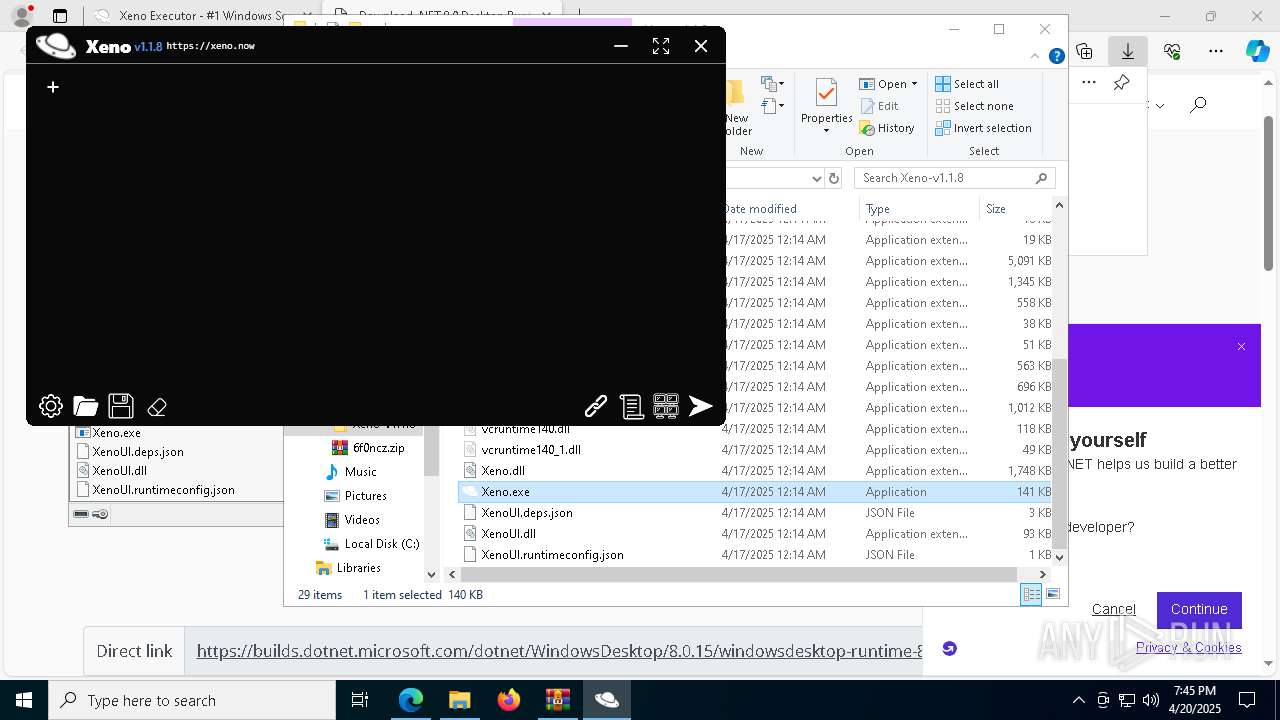The width and height of the screenshot is (1280, 720).
Task: Open Copilot in Edge
Action: (x=1258, y=50)
